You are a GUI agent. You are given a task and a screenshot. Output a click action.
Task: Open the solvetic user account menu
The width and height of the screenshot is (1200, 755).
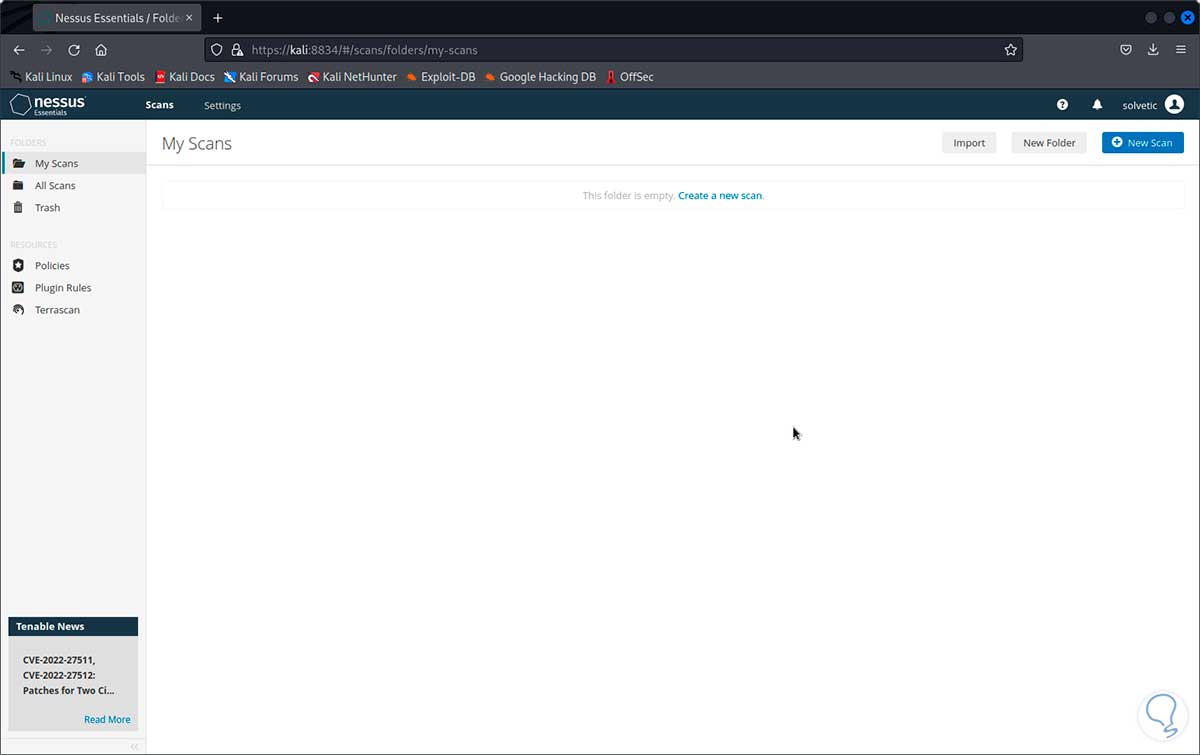click(x=1153, y=104)
